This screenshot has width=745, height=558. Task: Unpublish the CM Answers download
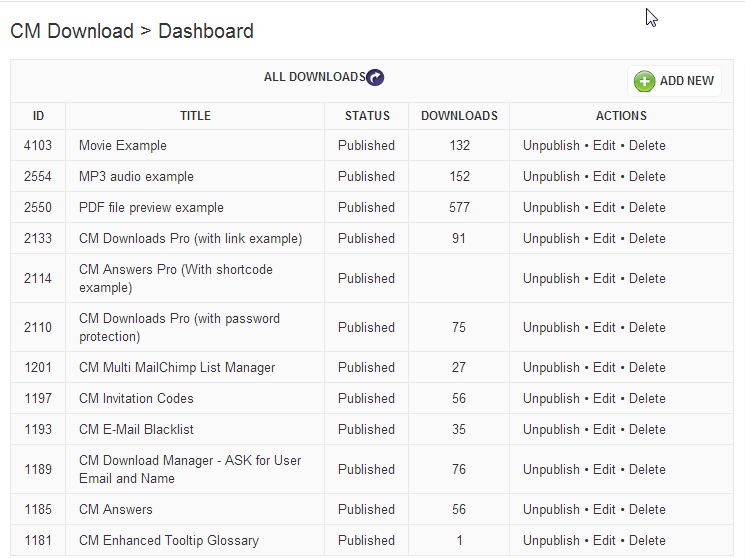point(551,510)
